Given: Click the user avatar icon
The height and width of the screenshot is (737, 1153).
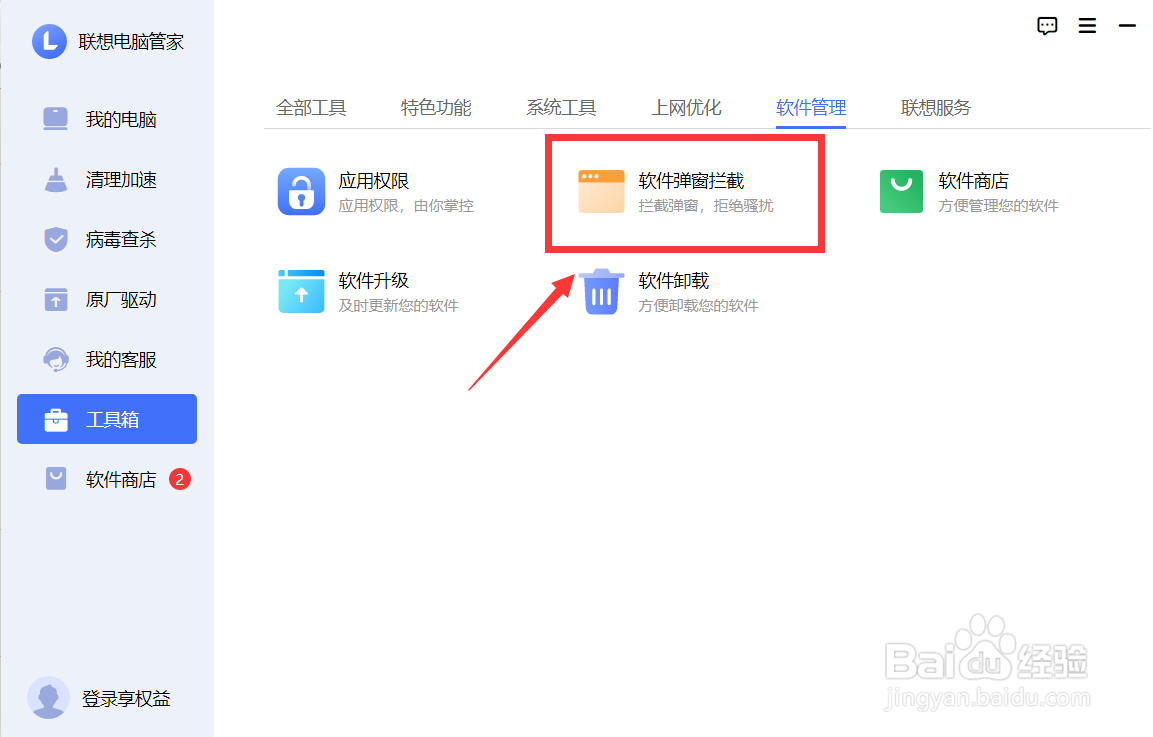Looking at the screenshot, I should [x=49, y=697].
